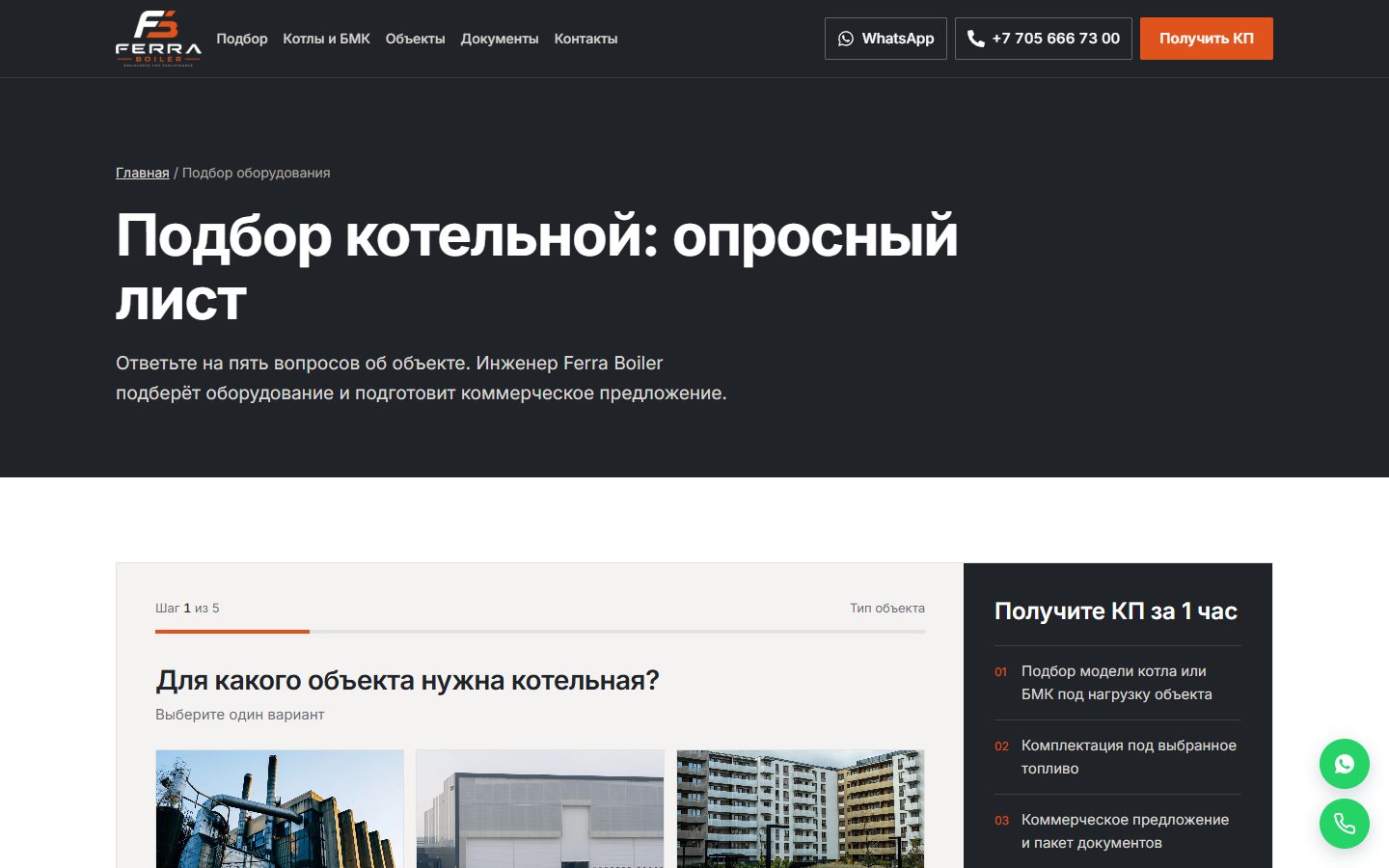
Task: Select the industrial plant object photo
Action: (x=280, y=809)
